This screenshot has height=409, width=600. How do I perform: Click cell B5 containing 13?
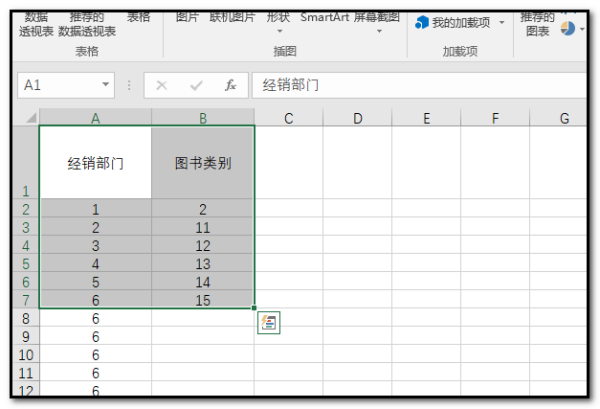pyautogui.click(x=203, y=263)
